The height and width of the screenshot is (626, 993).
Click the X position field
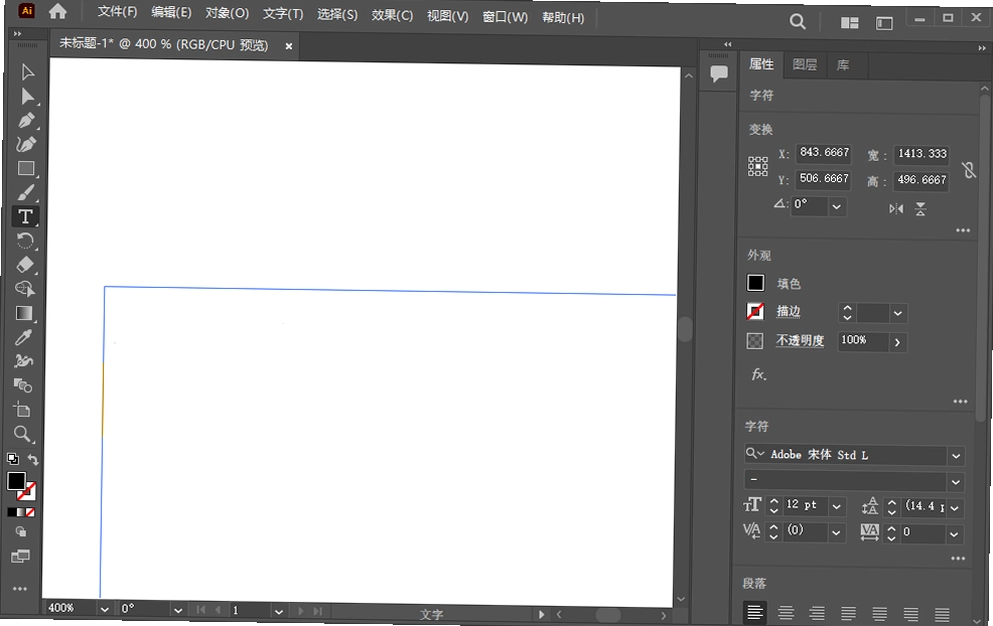(x=823, y=152)
